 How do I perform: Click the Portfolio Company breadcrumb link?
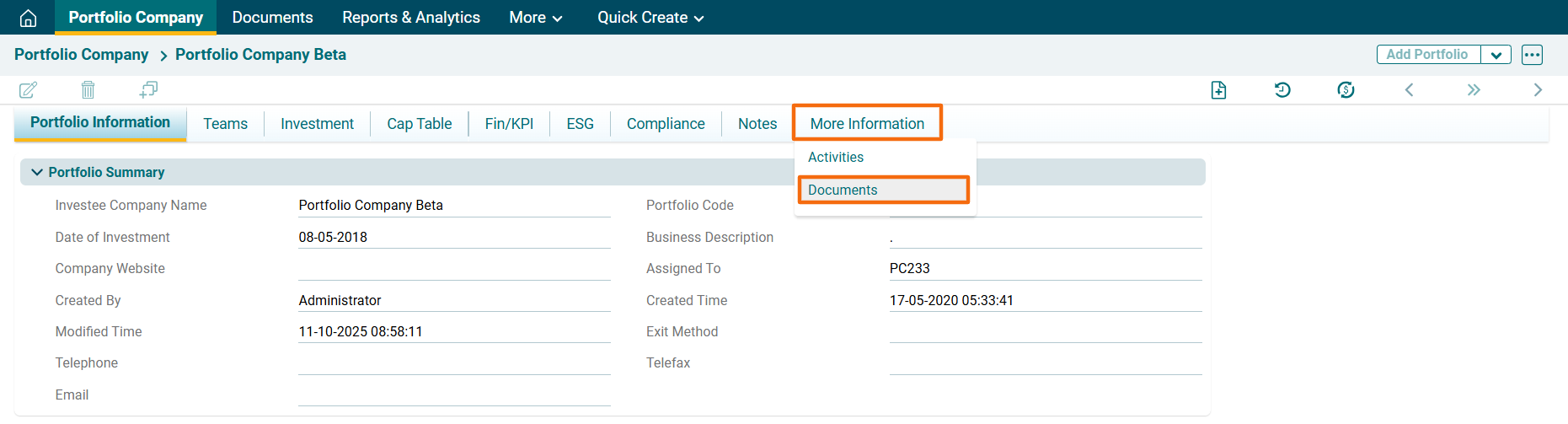pos(81,55)
